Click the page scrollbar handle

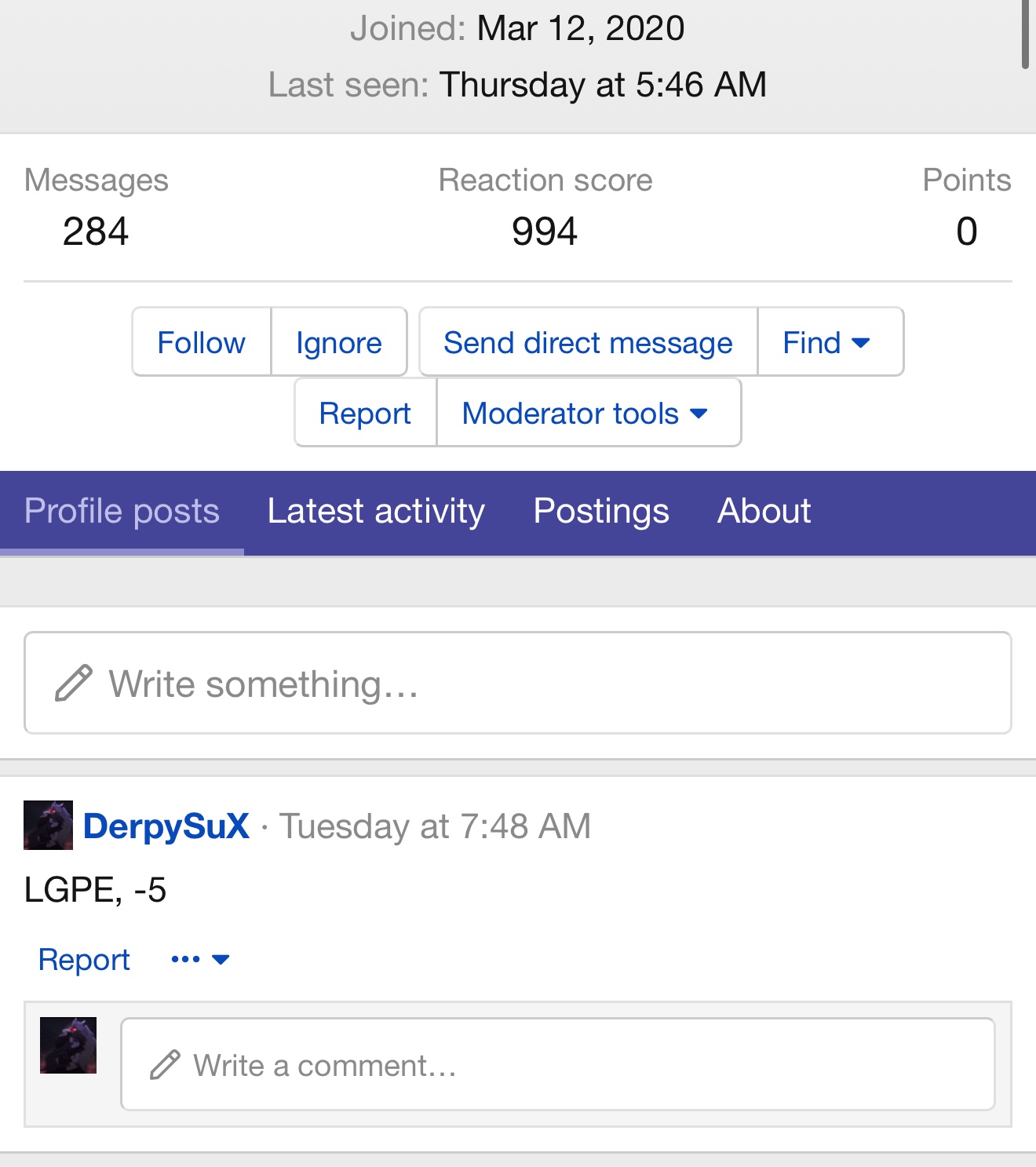(x=1025, y=33)
